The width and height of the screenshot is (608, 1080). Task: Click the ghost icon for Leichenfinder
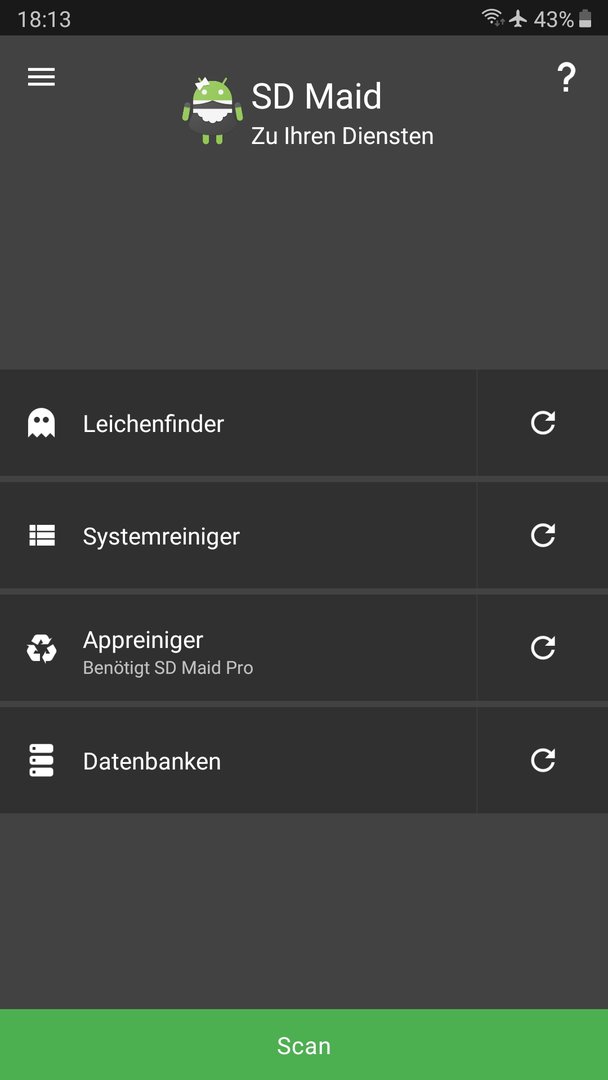(41, 423)
